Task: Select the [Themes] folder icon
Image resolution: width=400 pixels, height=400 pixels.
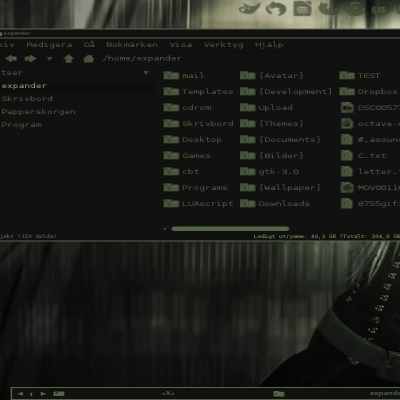Action: [x=248, y=124]
